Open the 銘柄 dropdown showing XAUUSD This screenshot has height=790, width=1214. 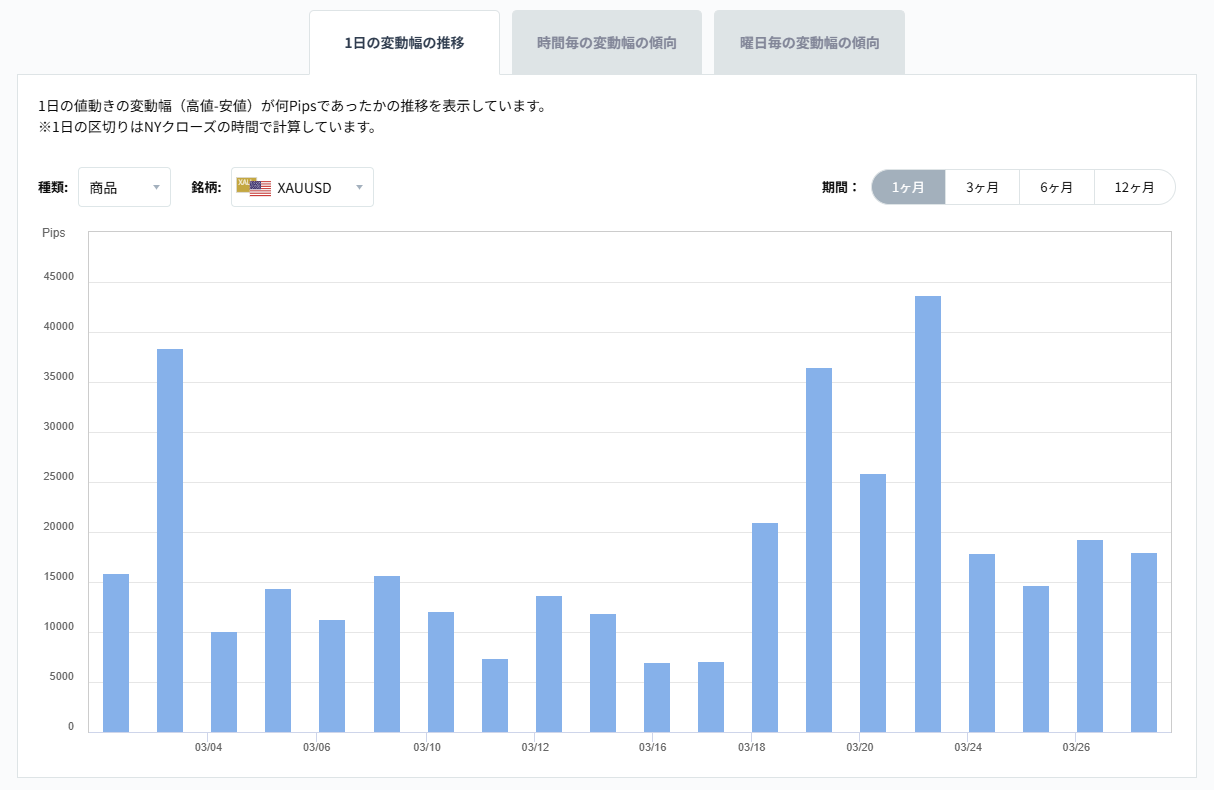coord(302,186)
